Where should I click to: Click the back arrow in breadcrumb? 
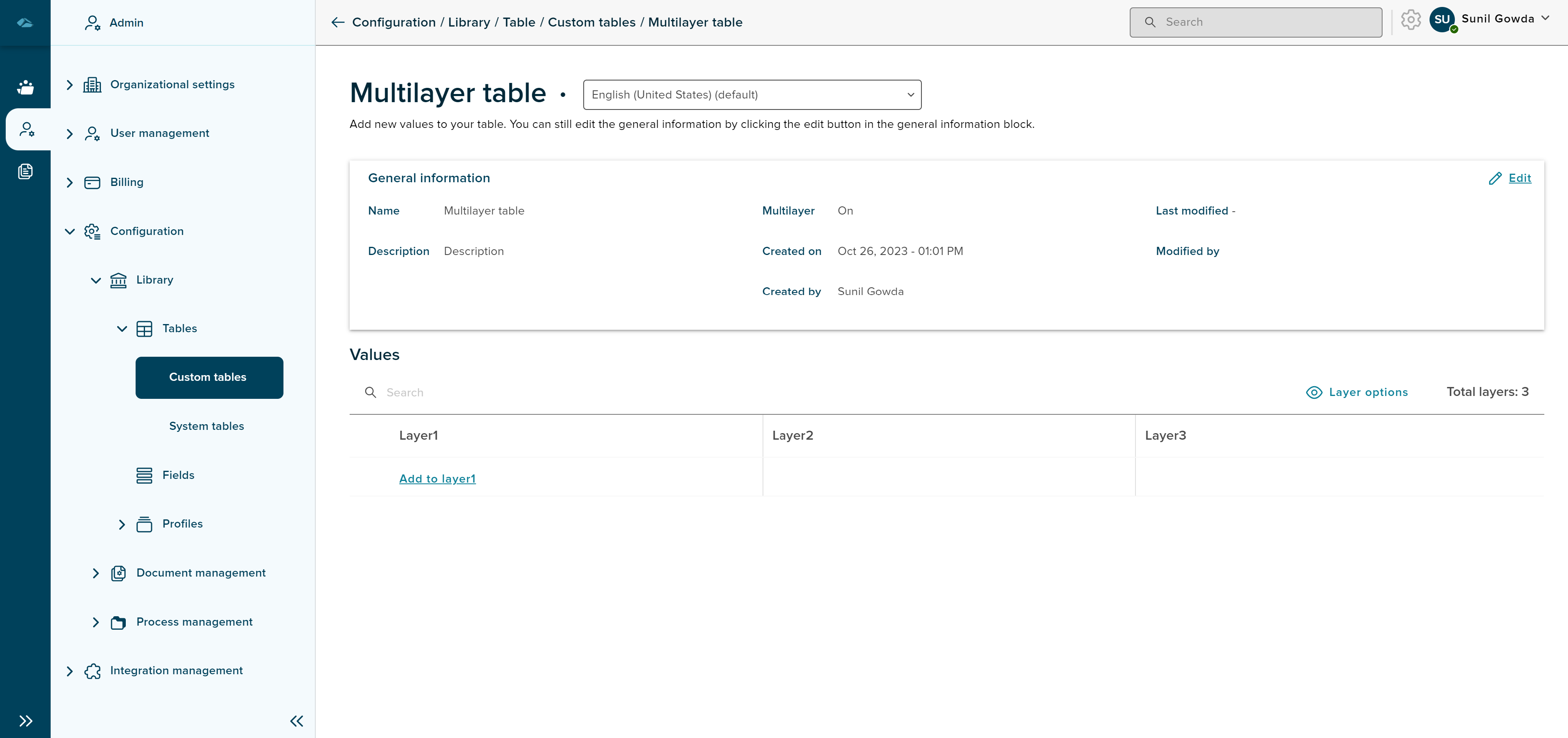pyautogui.click(x=338, y=22)
